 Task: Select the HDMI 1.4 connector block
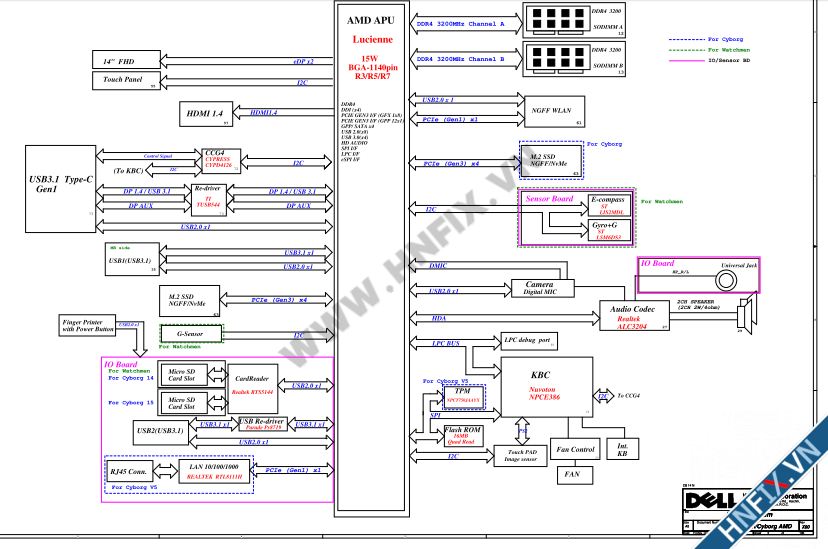coord(206,114)
